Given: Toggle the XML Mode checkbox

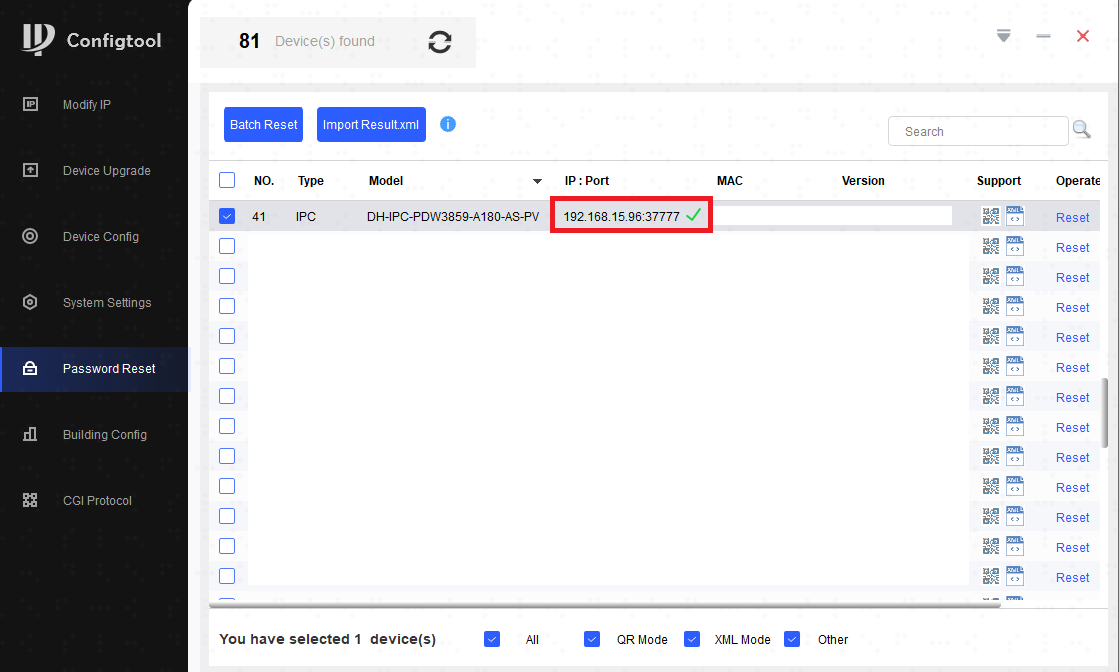Looking at the screenshot, I should 692,639.
